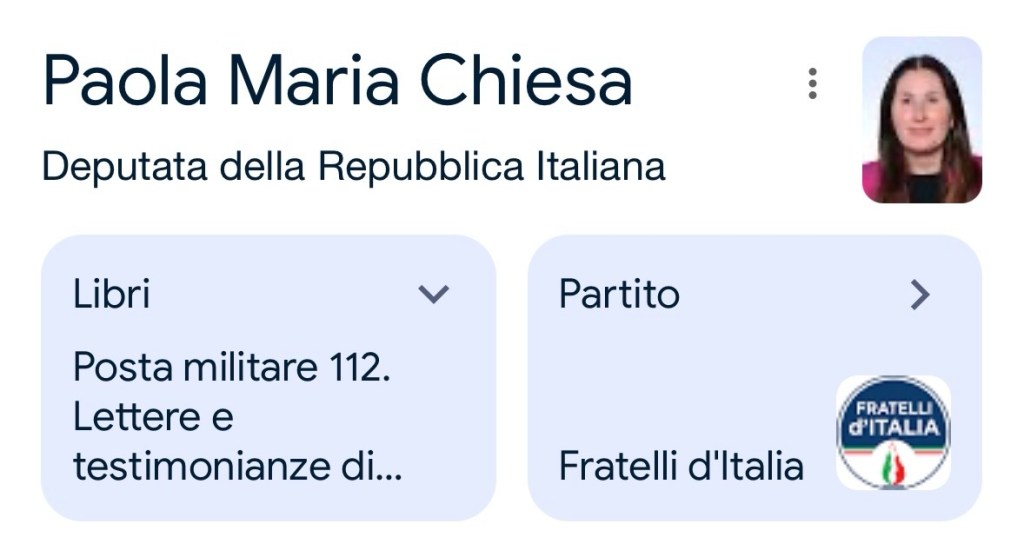The width and height of the screenshot is (1024, 544).
Task: Tap the truncated "testimonianze di..." book line
Action: point(237,466)
